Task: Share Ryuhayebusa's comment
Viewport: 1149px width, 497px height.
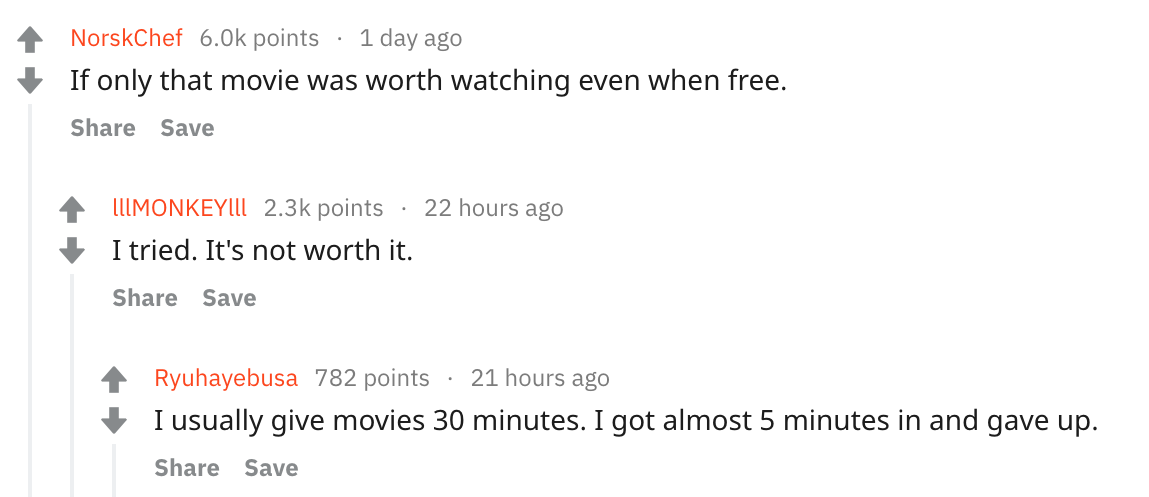Action: click(187, 468)
